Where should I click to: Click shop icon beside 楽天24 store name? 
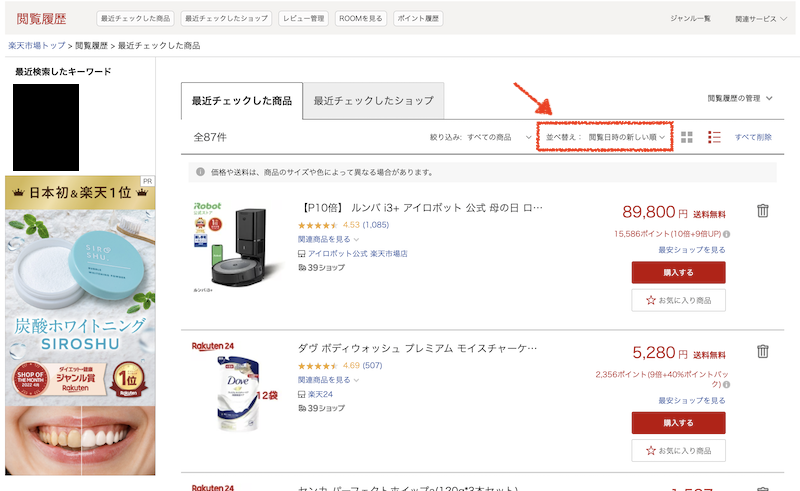(x=302, y=395)
